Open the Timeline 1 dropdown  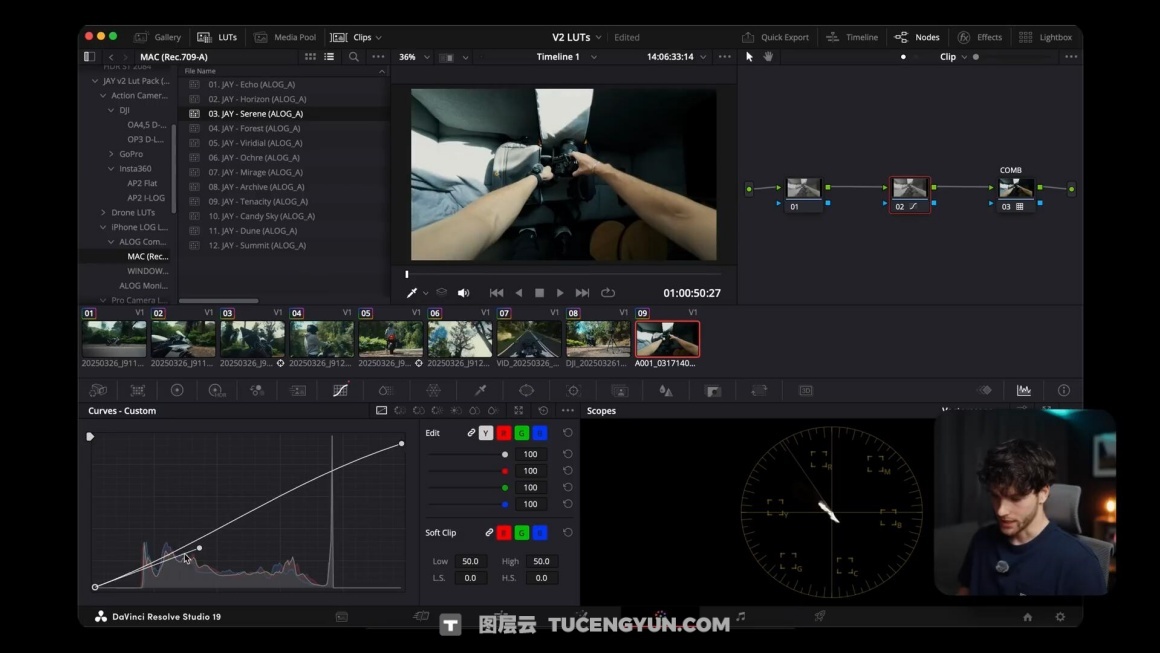(566, 57)
